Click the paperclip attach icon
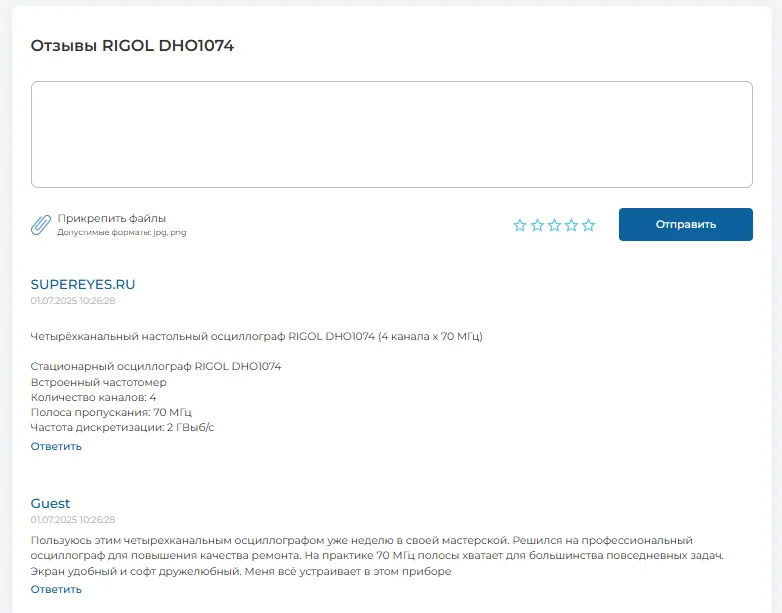The width and height of the screenshot is (782, 613). pos(41,225)
